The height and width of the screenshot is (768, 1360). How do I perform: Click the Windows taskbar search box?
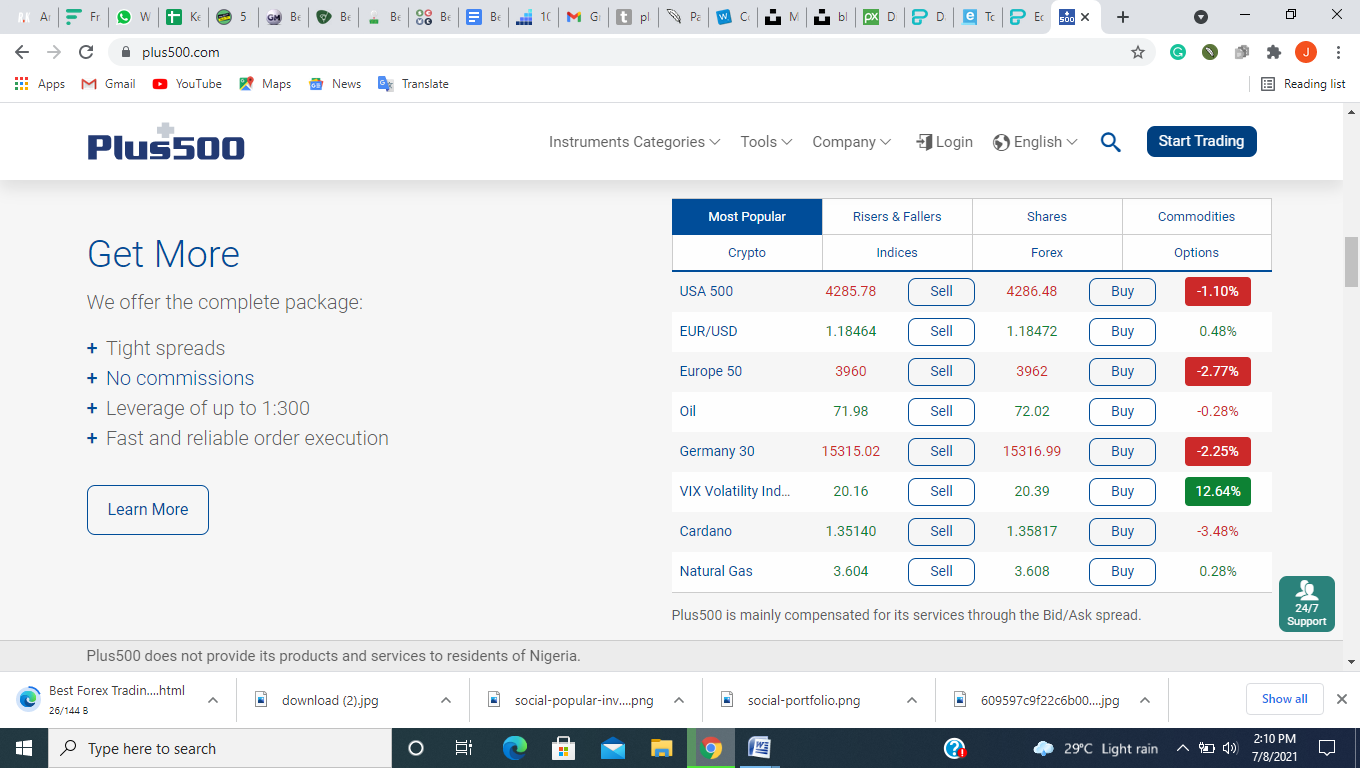219,748
